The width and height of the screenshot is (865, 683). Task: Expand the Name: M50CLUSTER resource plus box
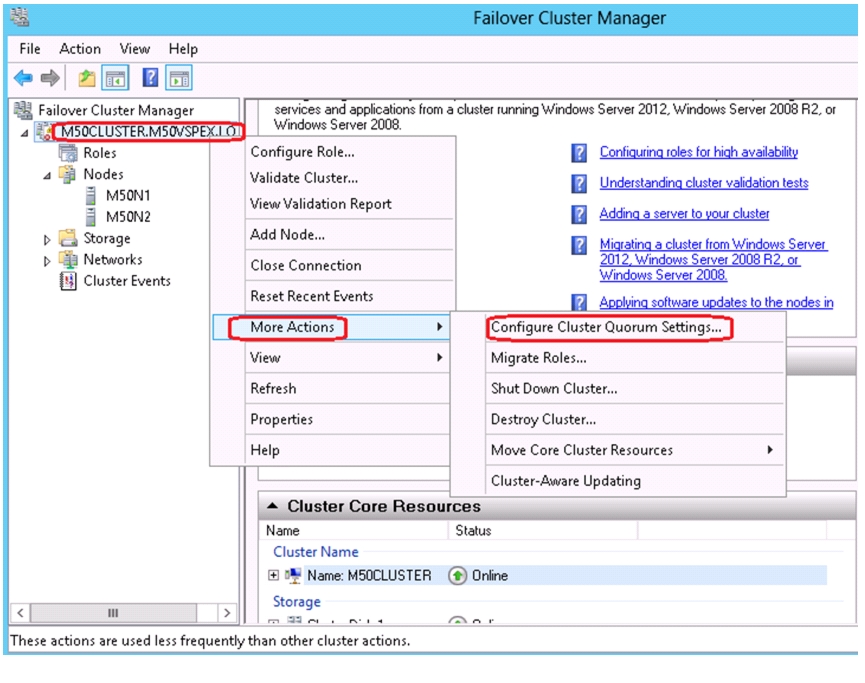click(x=273, y=575)
